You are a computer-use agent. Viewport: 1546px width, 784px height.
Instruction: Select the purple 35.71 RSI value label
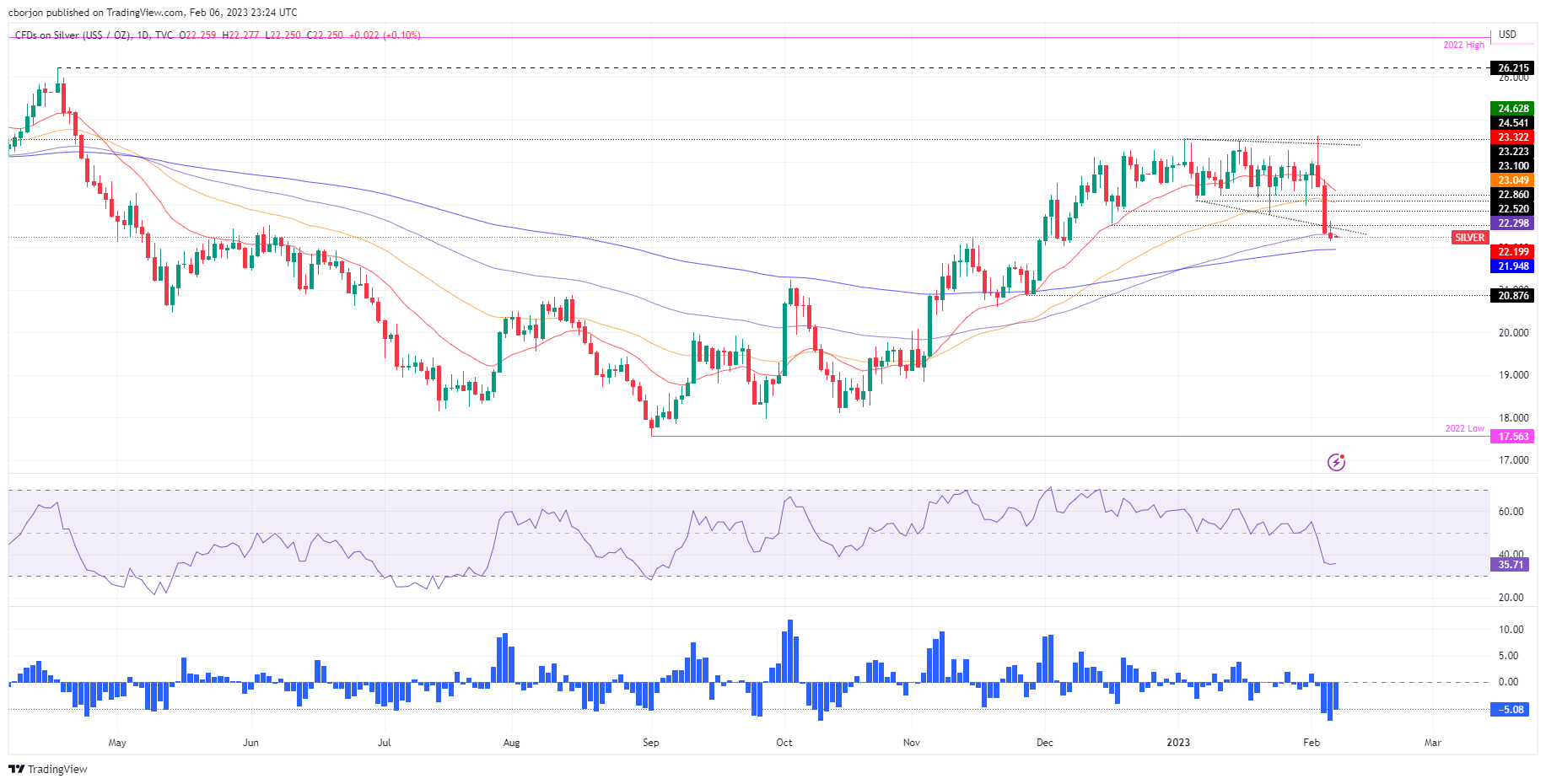tap(1511, 565)
